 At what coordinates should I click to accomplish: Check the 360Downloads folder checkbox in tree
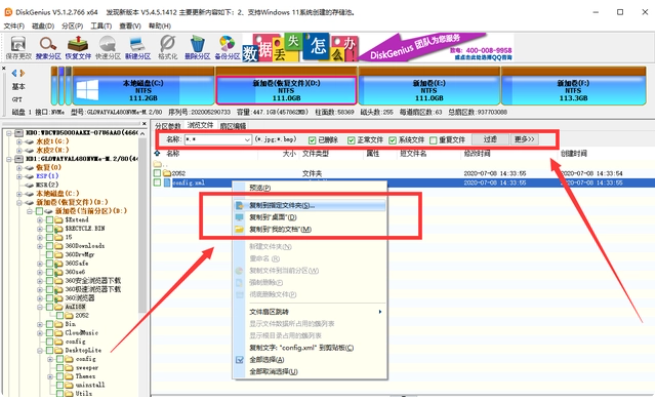(49, 246)
